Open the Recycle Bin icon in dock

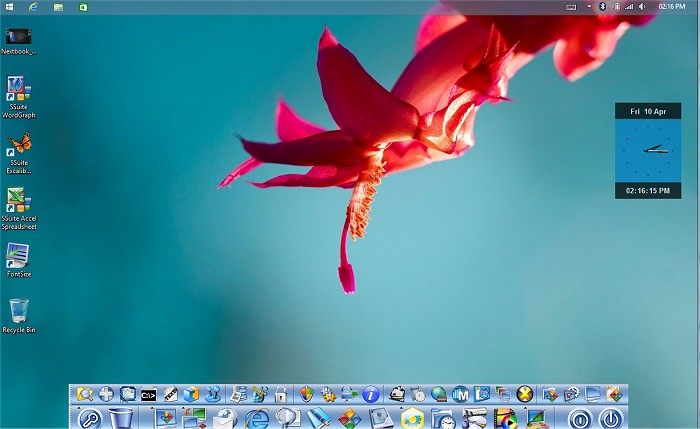tap(121, 419)
